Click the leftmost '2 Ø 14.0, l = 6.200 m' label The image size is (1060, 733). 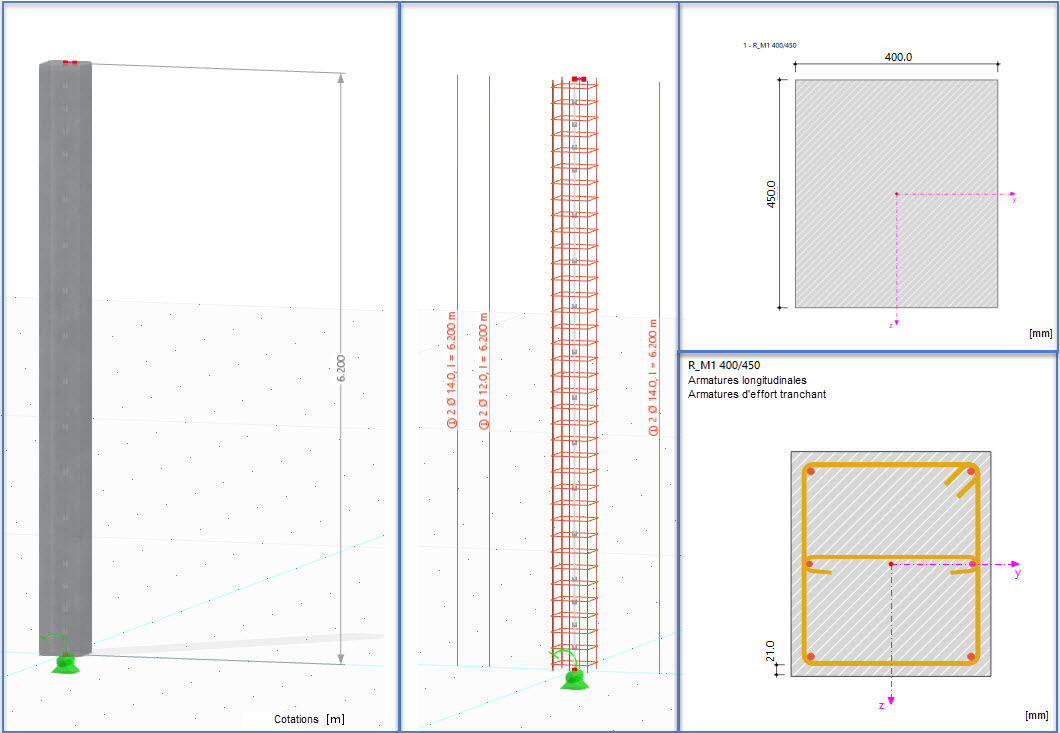click(452, 371)
